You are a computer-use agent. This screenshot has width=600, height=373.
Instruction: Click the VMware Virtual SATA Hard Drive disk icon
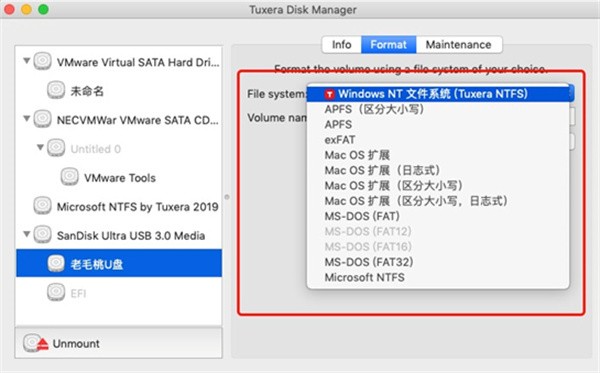click(42, 61)
